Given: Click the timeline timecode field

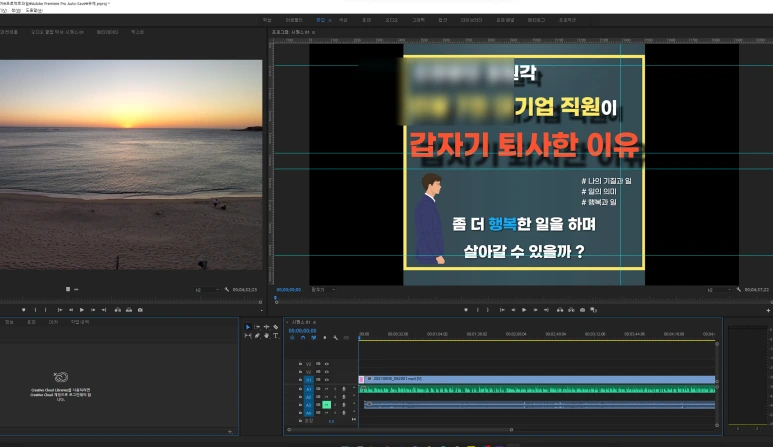Looking at the screenshot, I should click(x=303, y=331).
